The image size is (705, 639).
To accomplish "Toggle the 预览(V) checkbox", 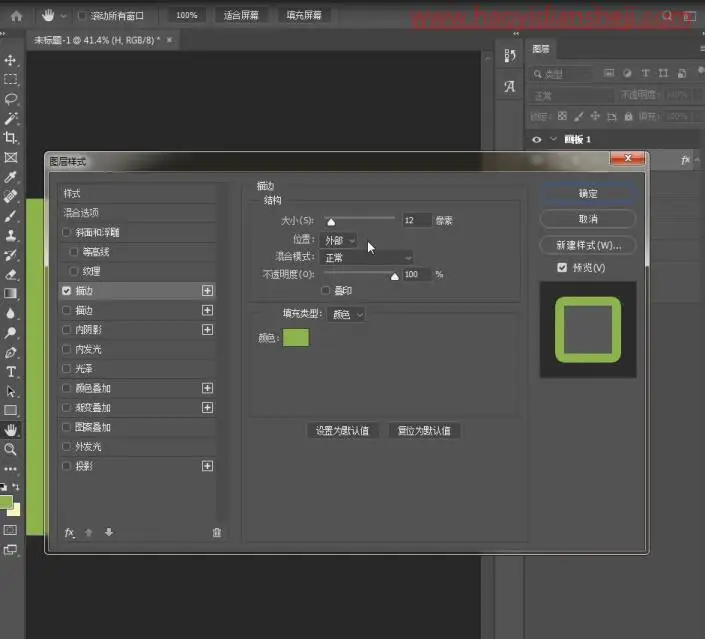I will [562, 268].
